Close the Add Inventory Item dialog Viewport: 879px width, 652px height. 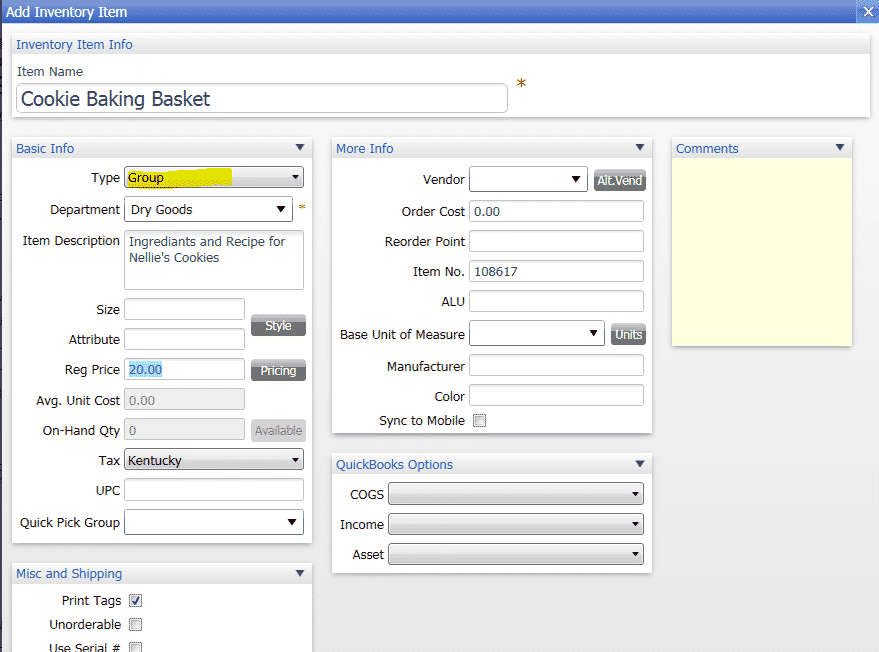(x=868, y=11)
